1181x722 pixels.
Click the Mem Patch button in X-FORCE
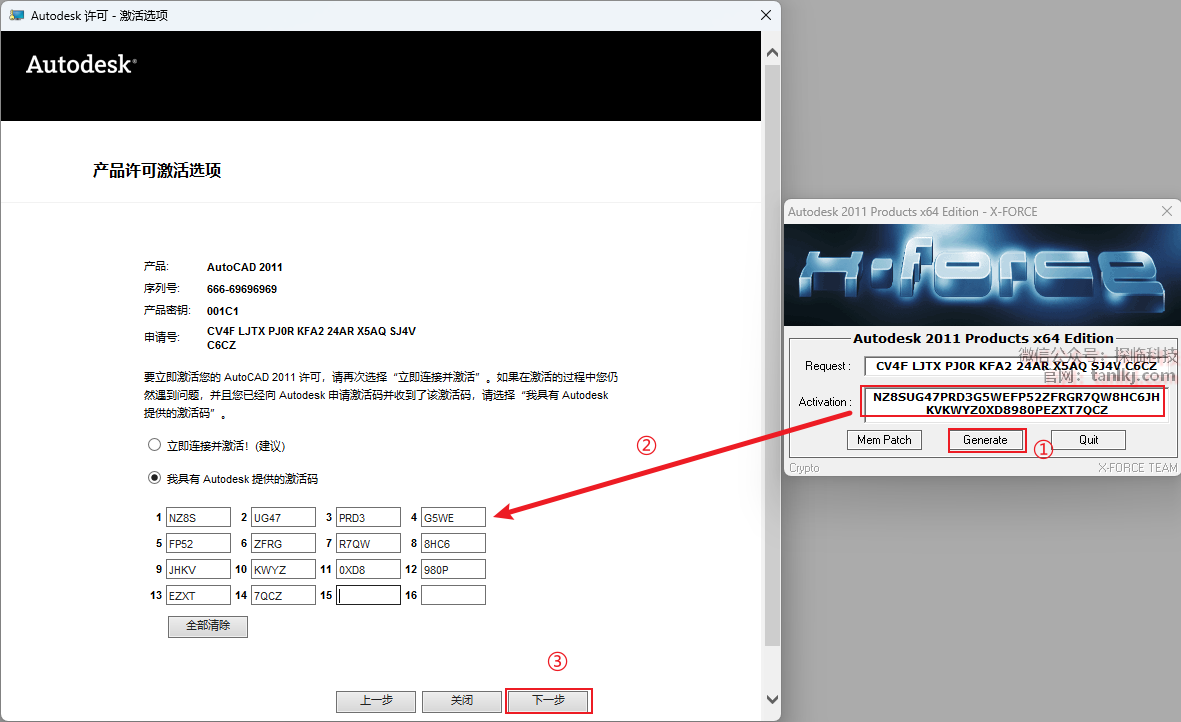click(884, 440)
